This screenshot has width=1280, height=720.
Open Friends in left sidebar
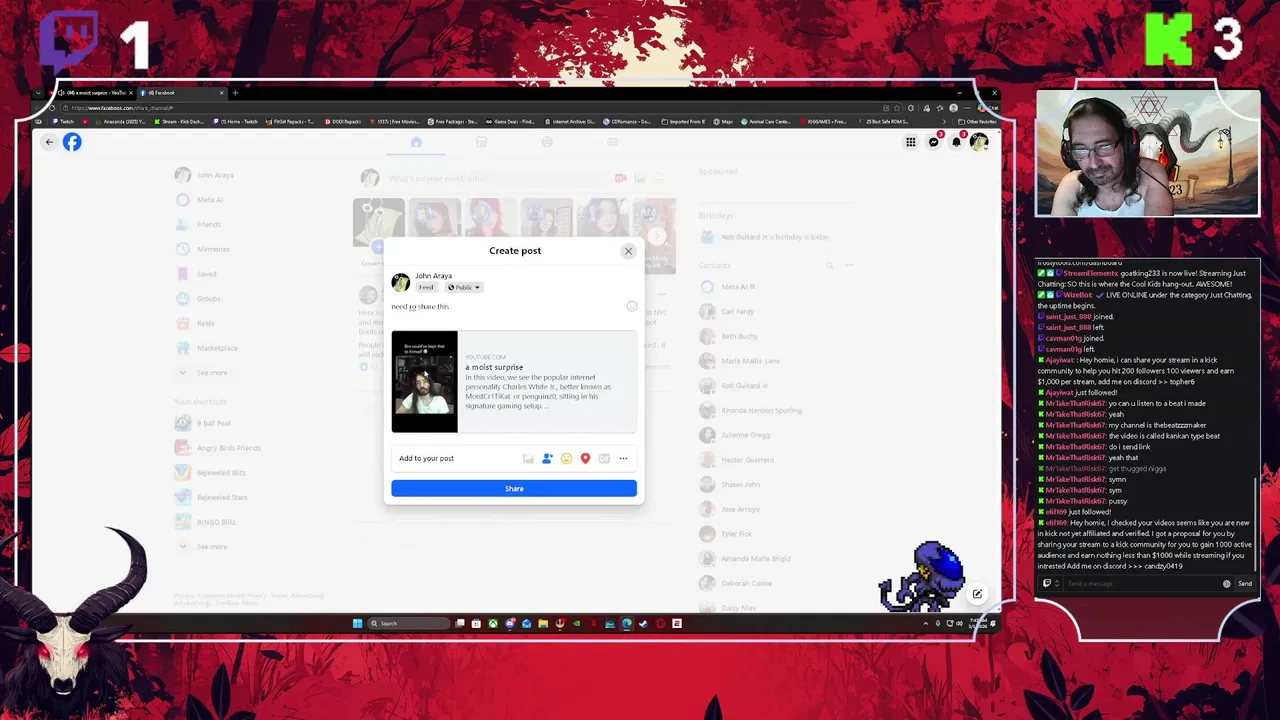(198, 224)
